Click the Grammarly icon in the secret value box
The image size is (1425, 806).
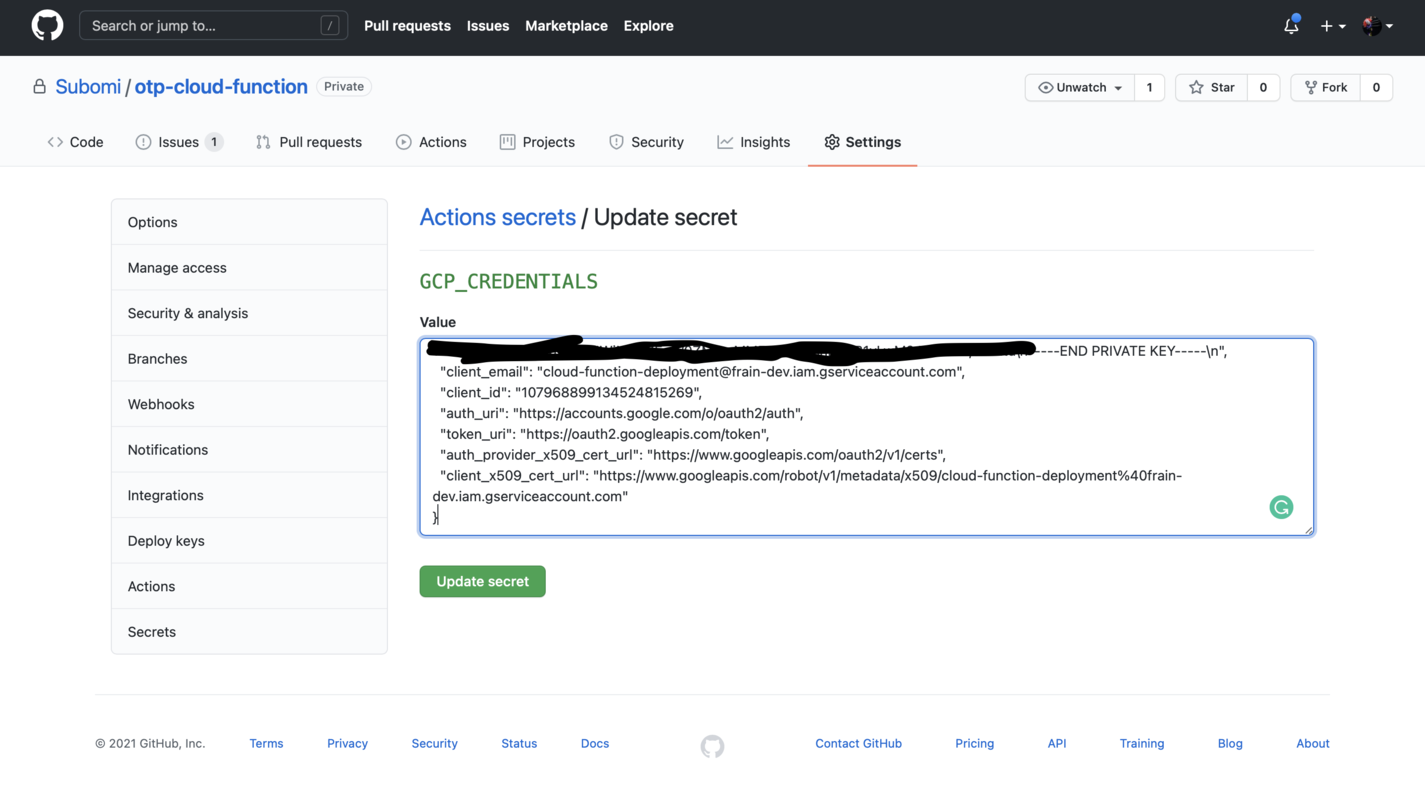pos(1281,507)
